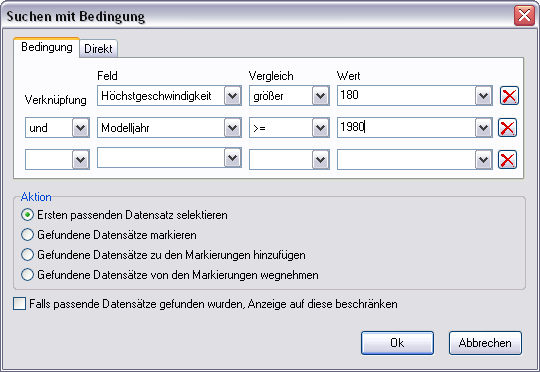Switch to the Bedingung tab
Viewport: 540px width, 372px height.
[x=47, y=47]
